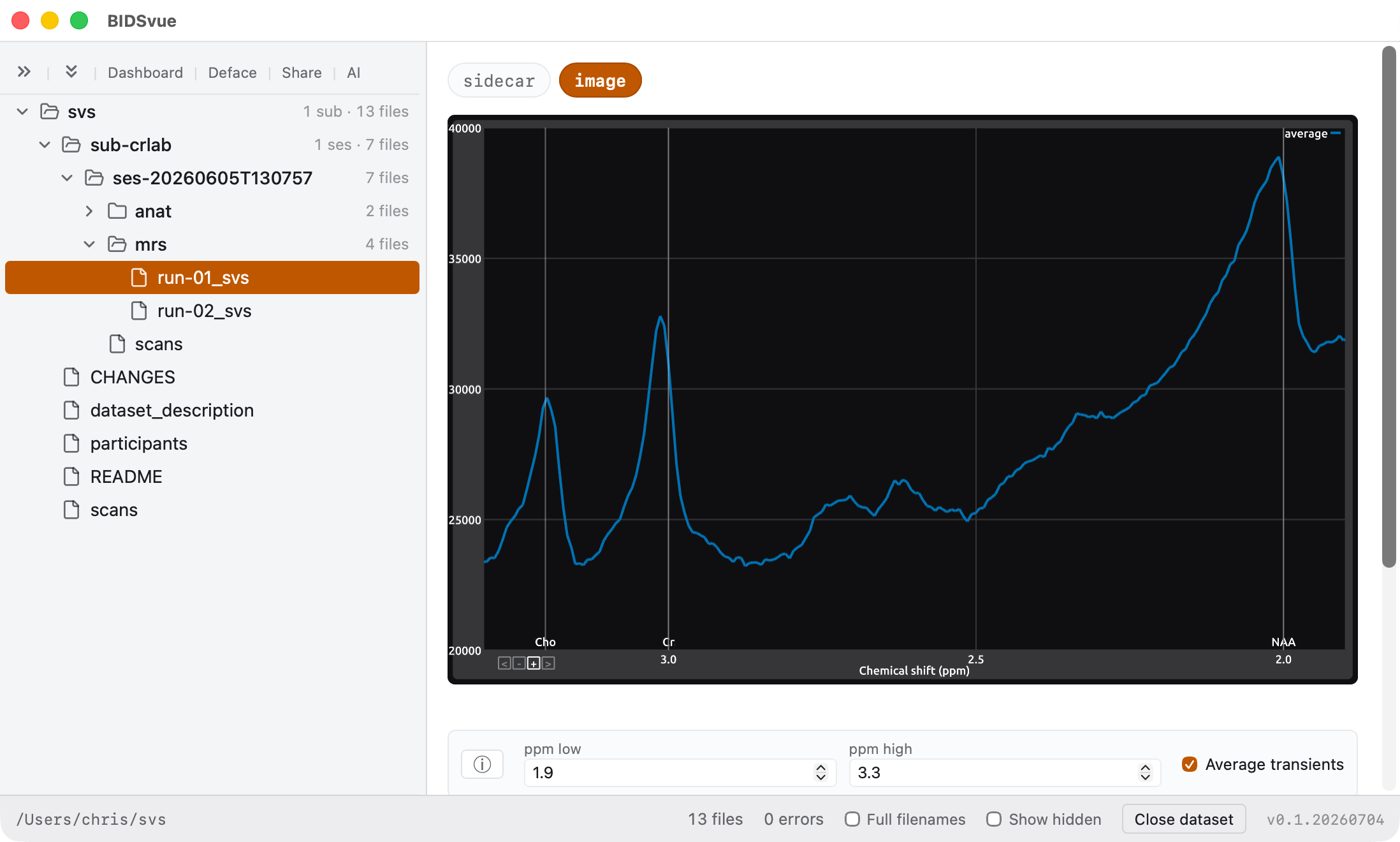Toggle Average transients checkbox
Viewport: 1400px width, 842px height.
1190,764
